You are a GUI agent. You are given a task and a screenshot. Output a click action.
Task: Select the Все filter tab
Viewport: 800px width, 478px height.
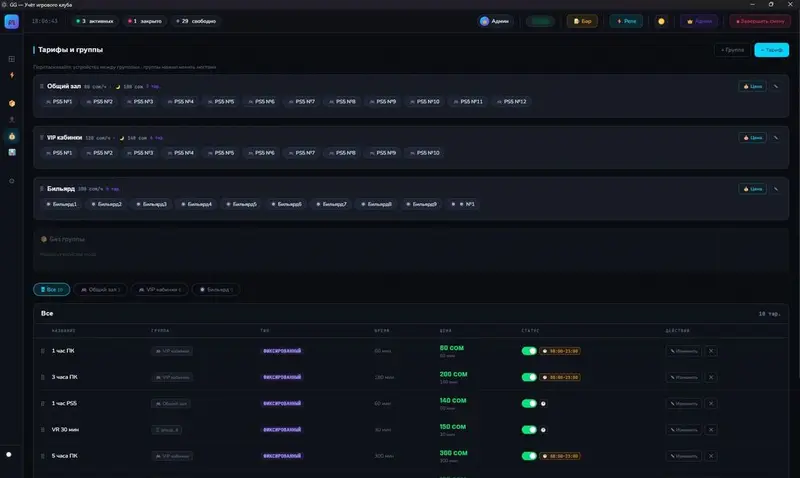52,289
